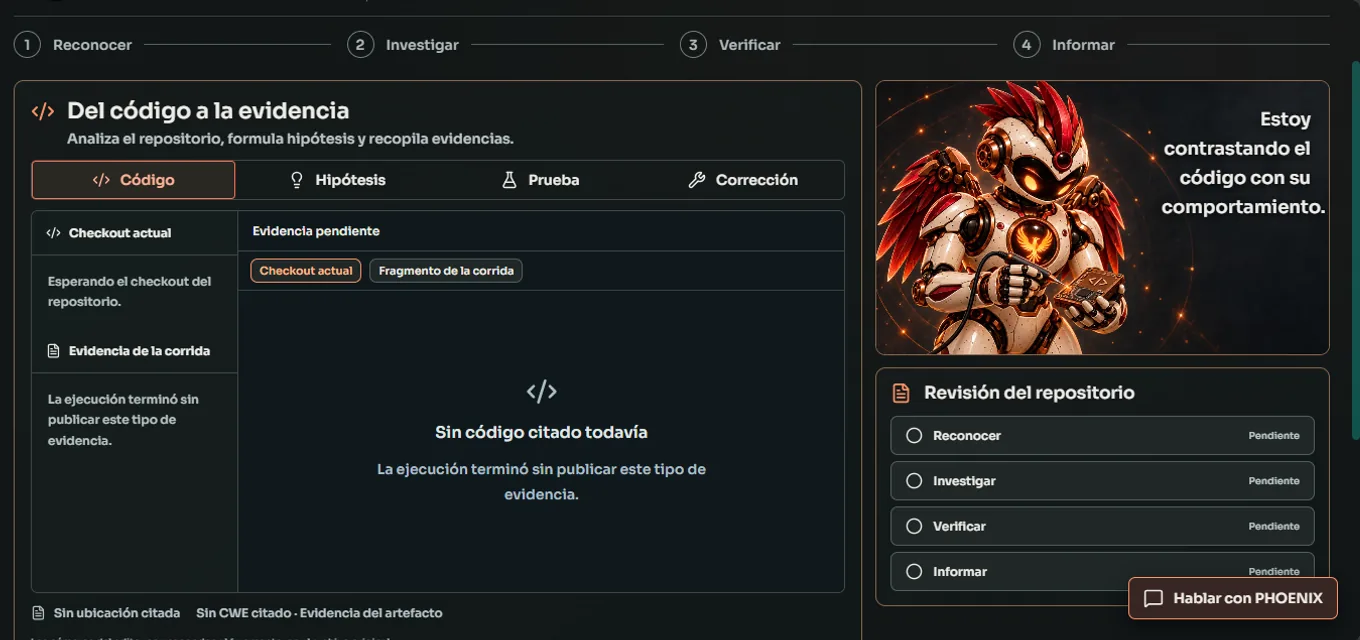The height and width of the screenshot is (640, 1360).
Task: Select step 1 circle Reconocer
Action: click(27, 45)
